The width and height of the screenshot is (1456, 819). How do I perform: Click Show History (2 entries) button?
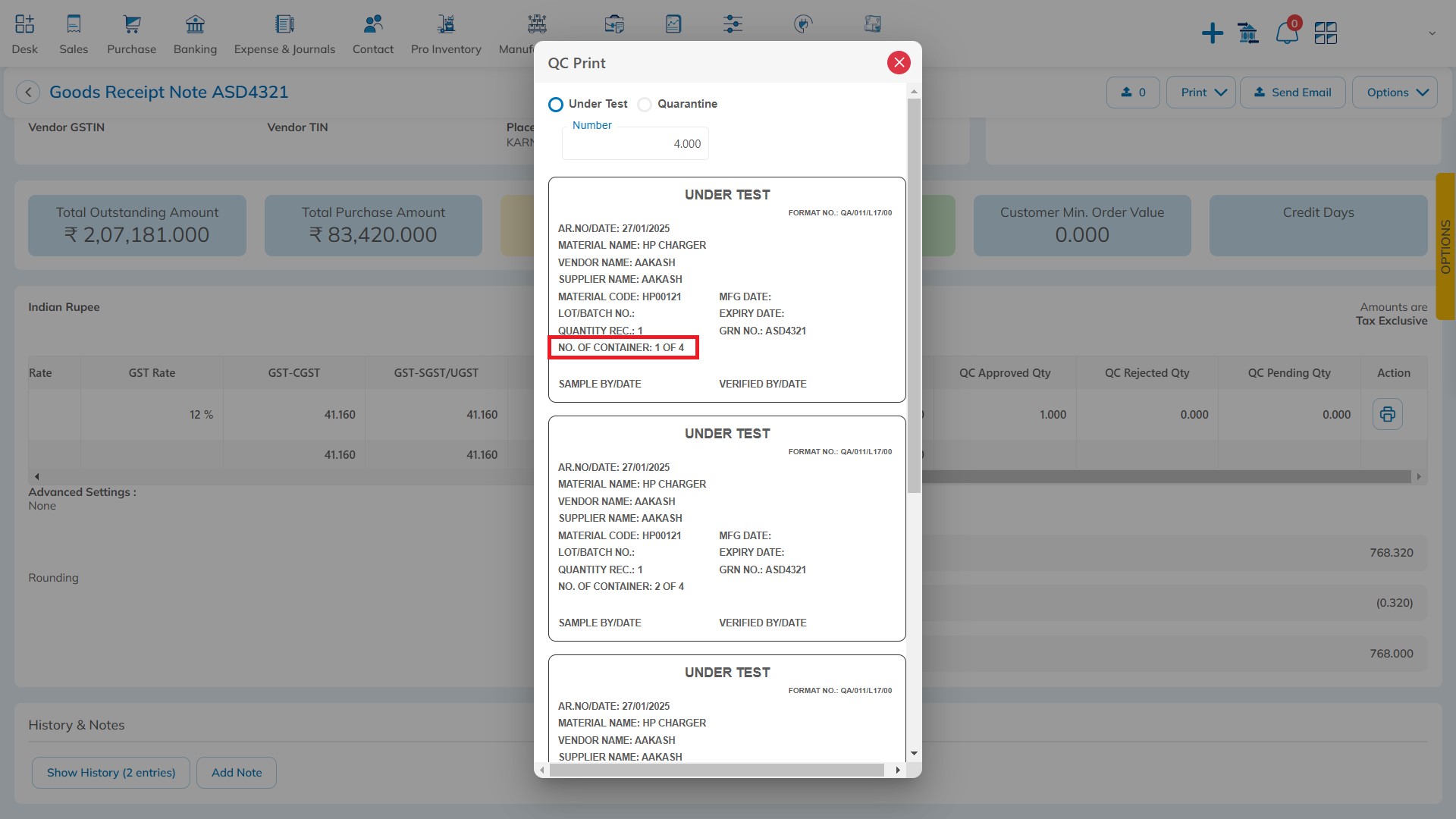tap(111, 773)
